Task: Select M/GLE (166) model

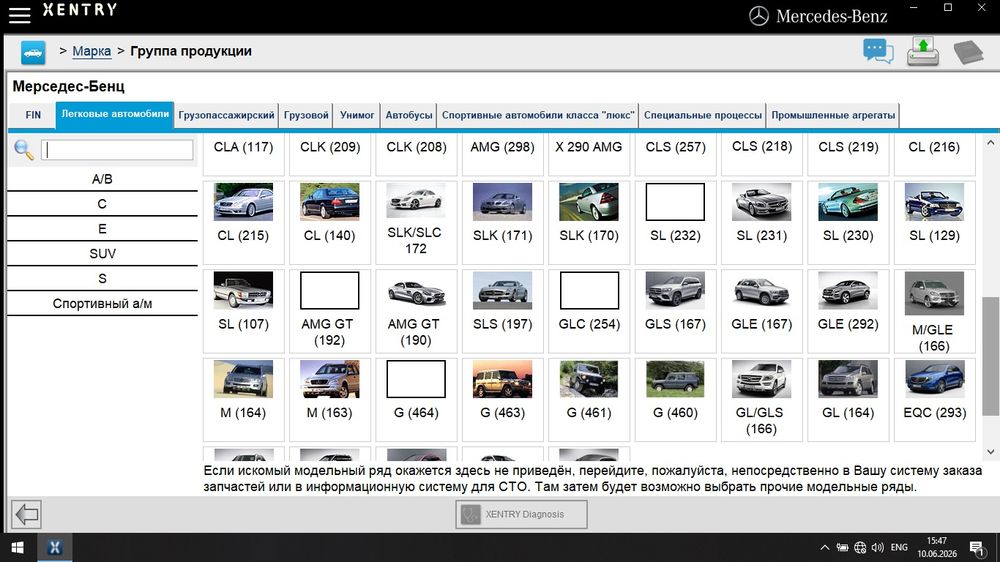Action: point(934,311)
